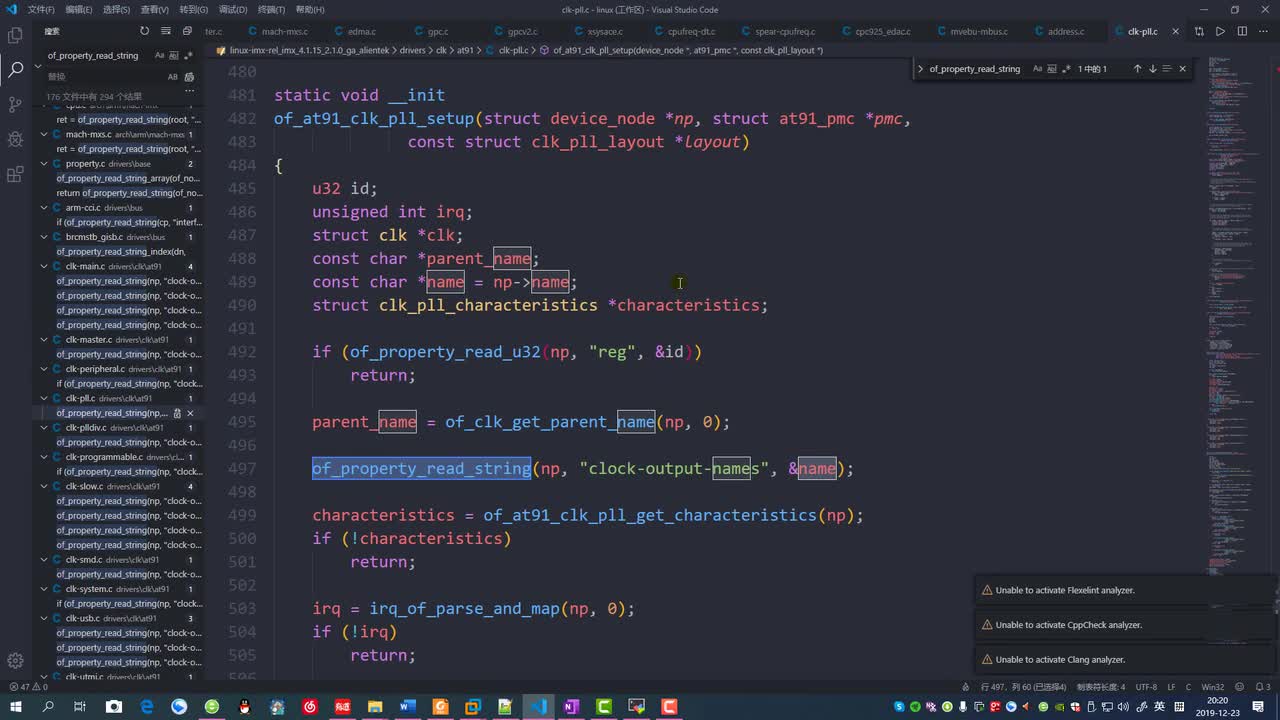Toggle Match Case in sidebar search
This screenshot has height=720, width=1280.
tap(160, 55)
